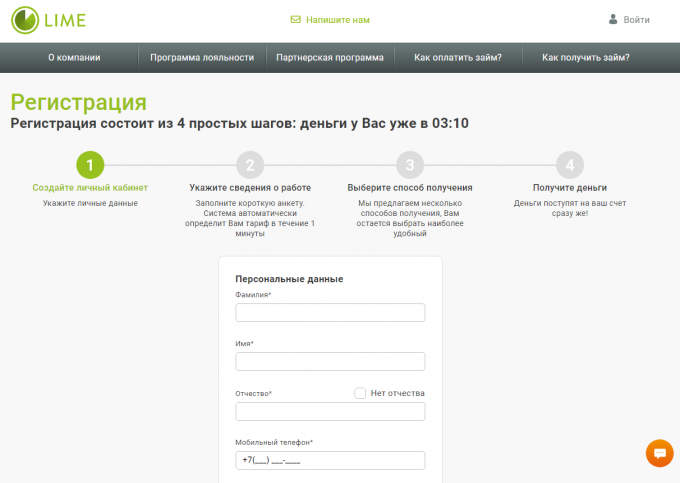The height and width of the screenshot is (483, 680).
Task: Focus the Фамилия input field
Action: point(330,313)
